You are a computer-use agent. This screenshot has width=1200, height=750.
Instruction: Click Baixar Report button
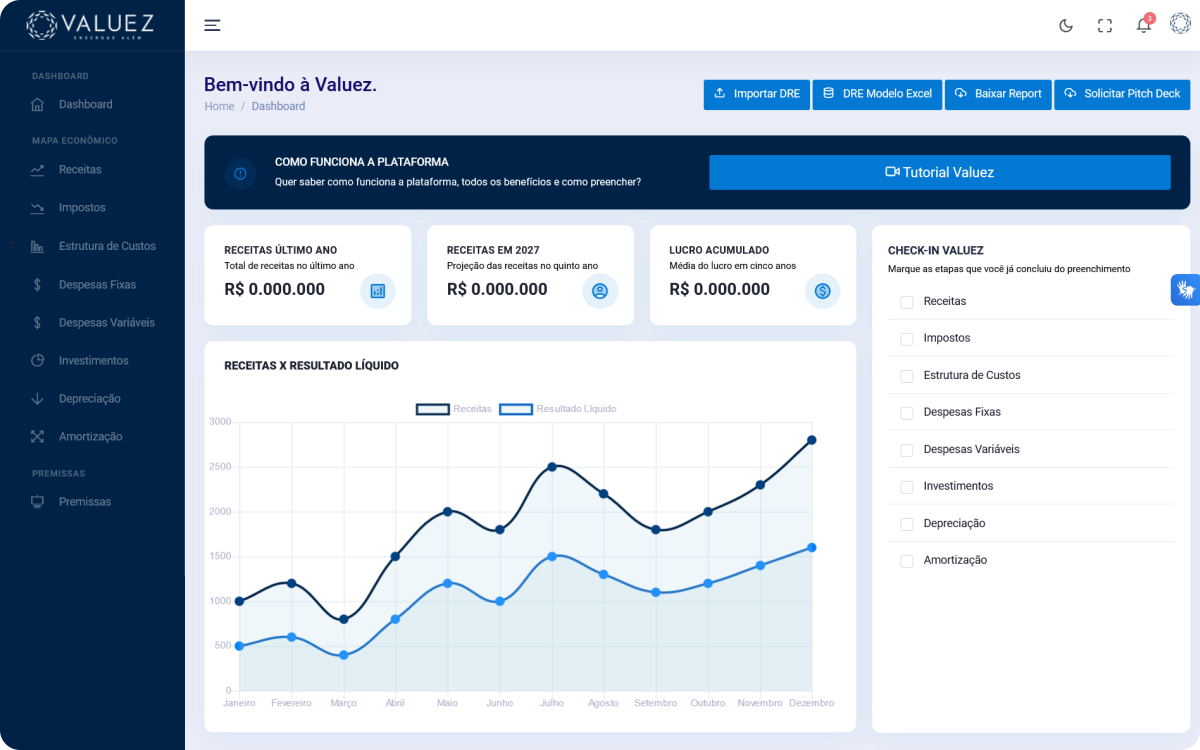coord(998,94)
